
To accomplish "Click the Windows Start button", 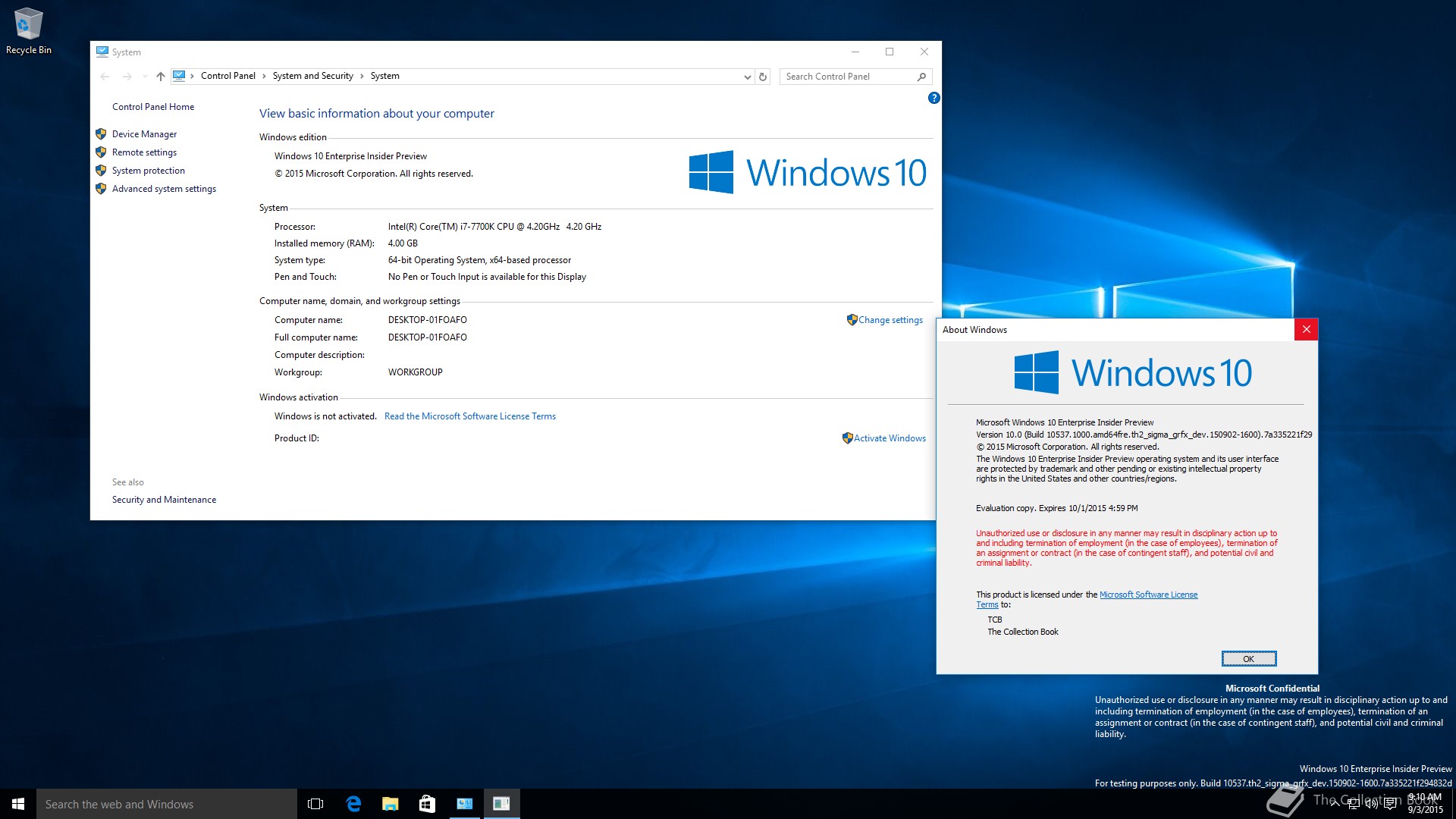I will [x=18, y=804].
